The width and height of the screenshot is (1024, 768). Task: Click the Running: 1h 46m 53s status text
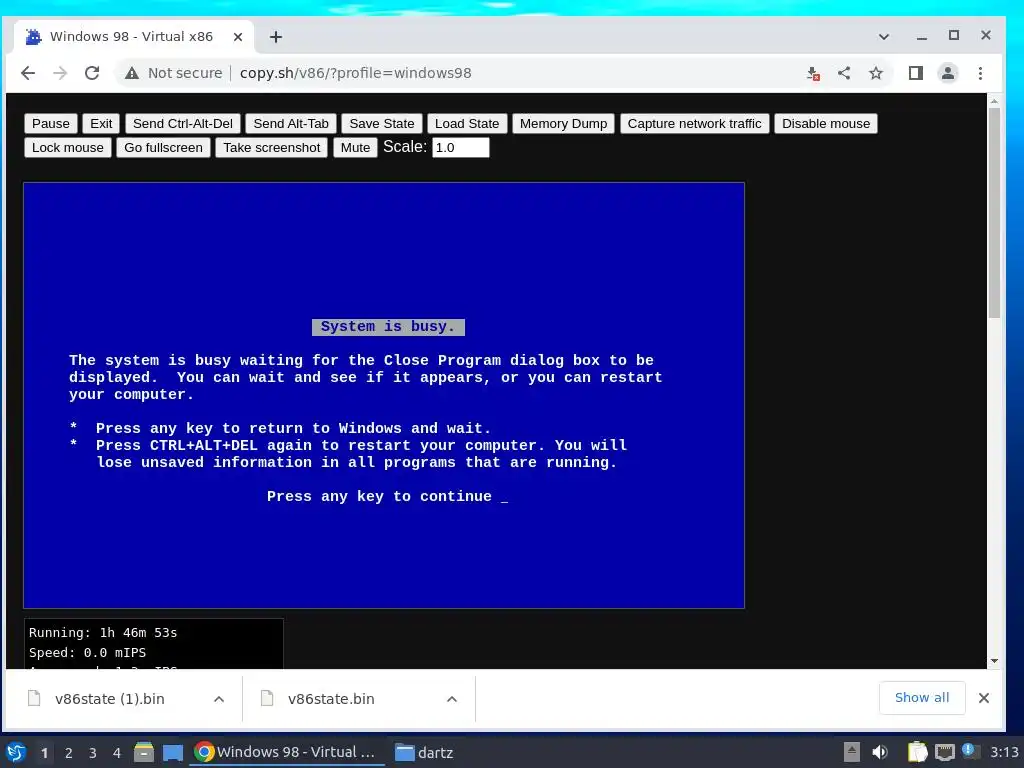click(x=103, y=633)
